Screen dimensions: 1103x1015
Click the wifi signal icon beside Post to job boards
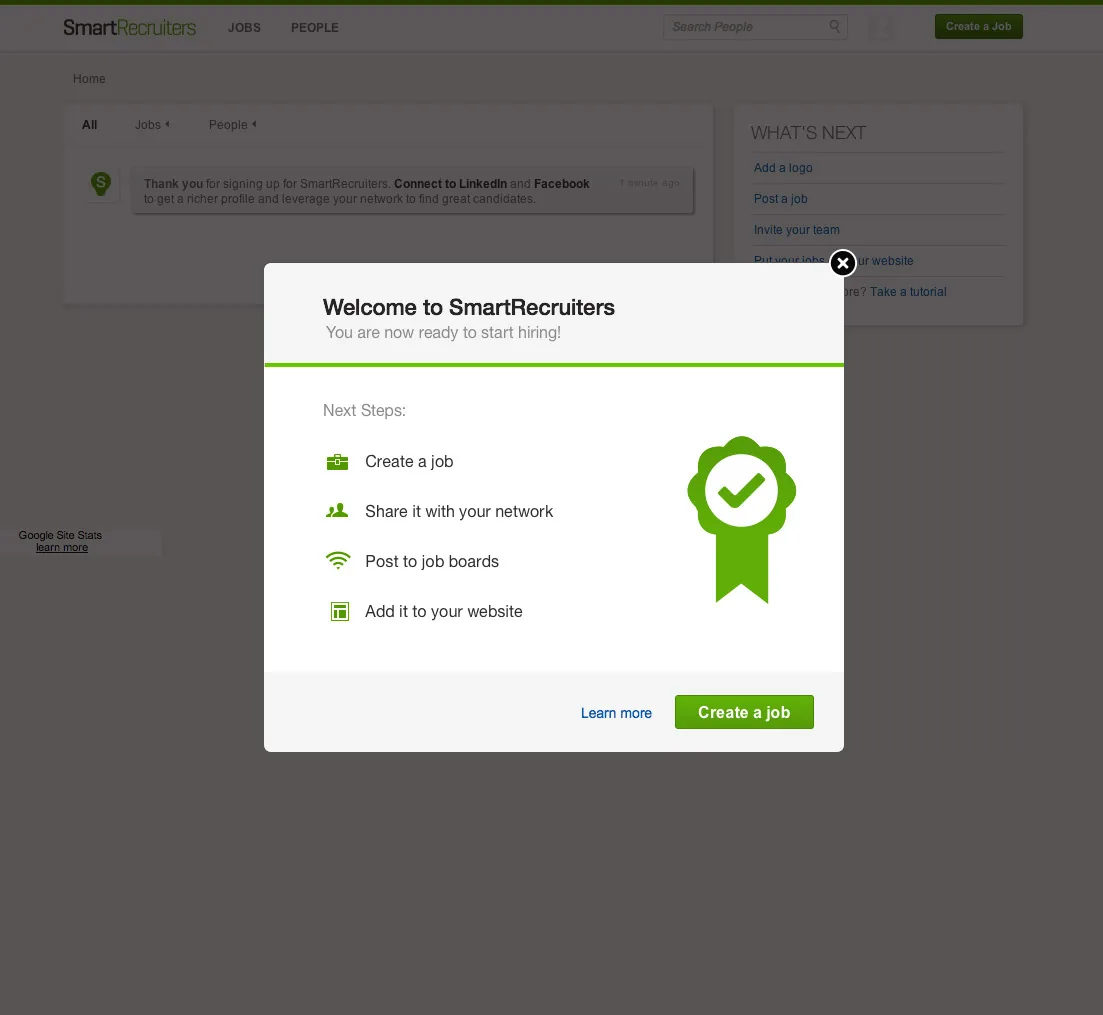click(x=338, y=561)
